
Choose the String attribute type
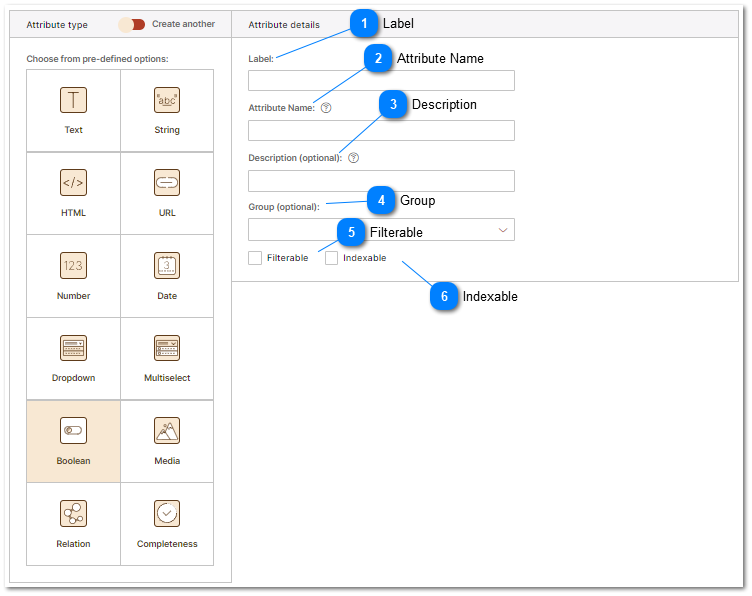click(167, 100)
